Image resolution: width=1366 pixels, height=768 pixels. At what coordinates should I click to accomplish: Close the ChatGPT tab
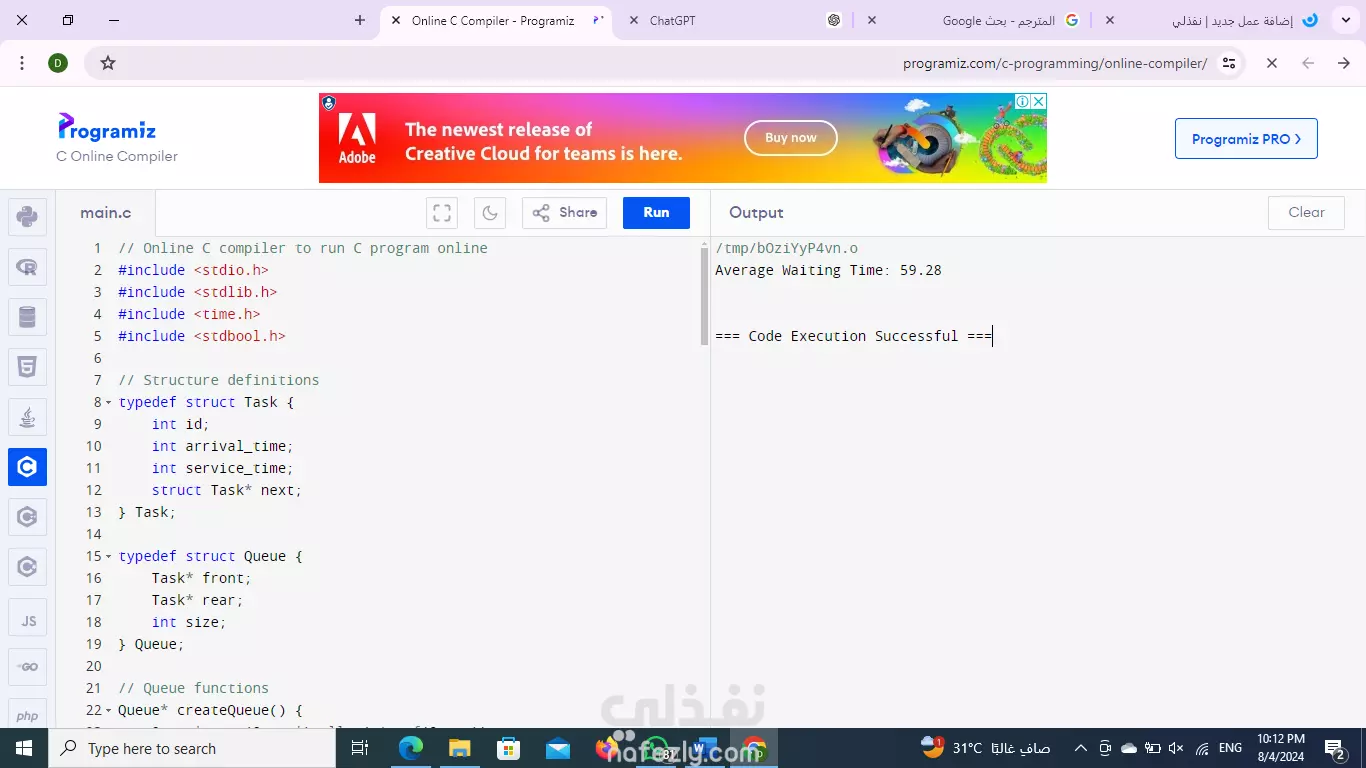[633, 20]
